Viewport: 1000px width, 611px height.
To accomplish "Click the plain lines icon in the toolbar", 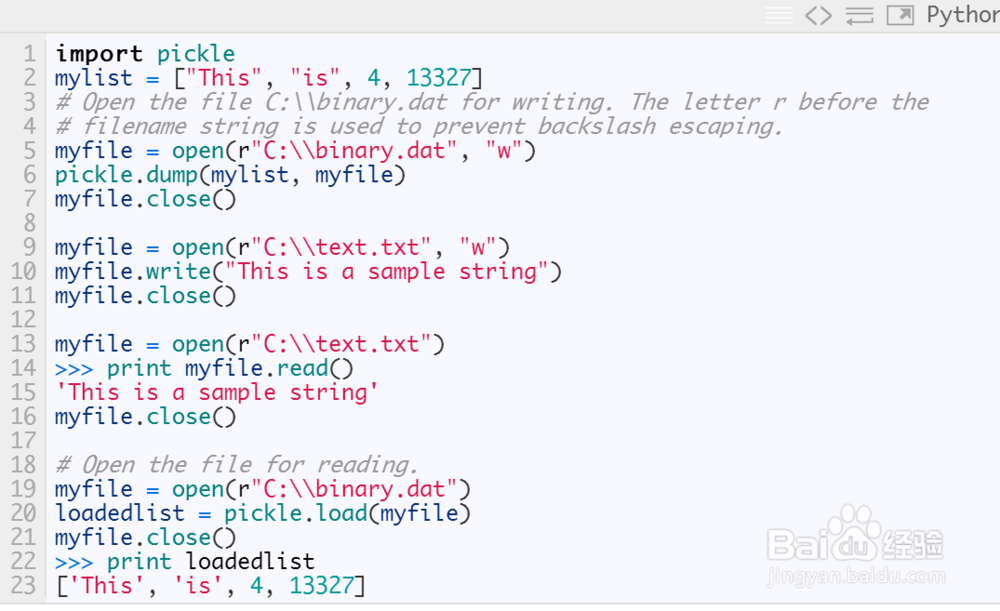I will point(779,15).
